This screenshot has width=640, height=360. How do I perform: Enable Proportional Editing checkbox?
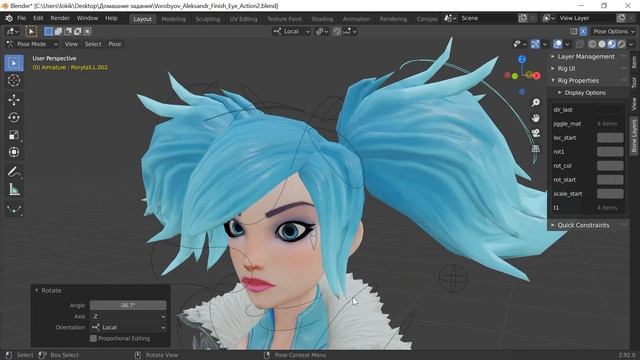click(x=93, y=338)
